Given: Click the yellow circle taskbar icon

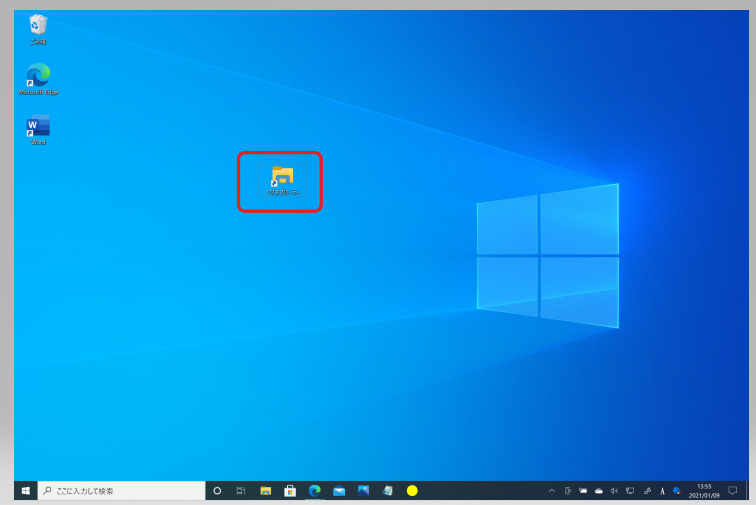Looking at the screenshot, I should (411, 491).
